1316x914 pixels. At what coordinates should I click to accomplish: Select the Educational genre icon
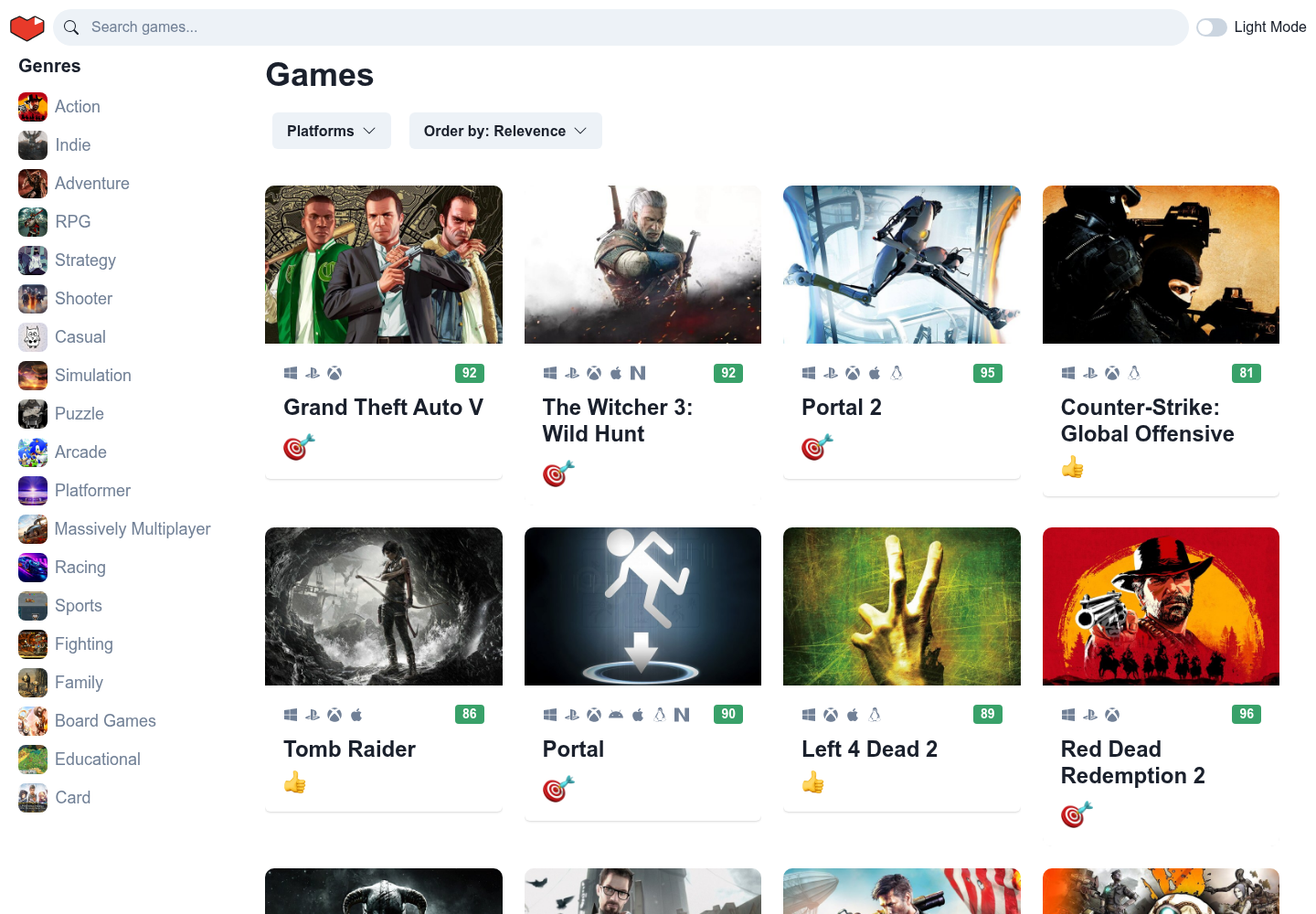click(x=33, y=760)
